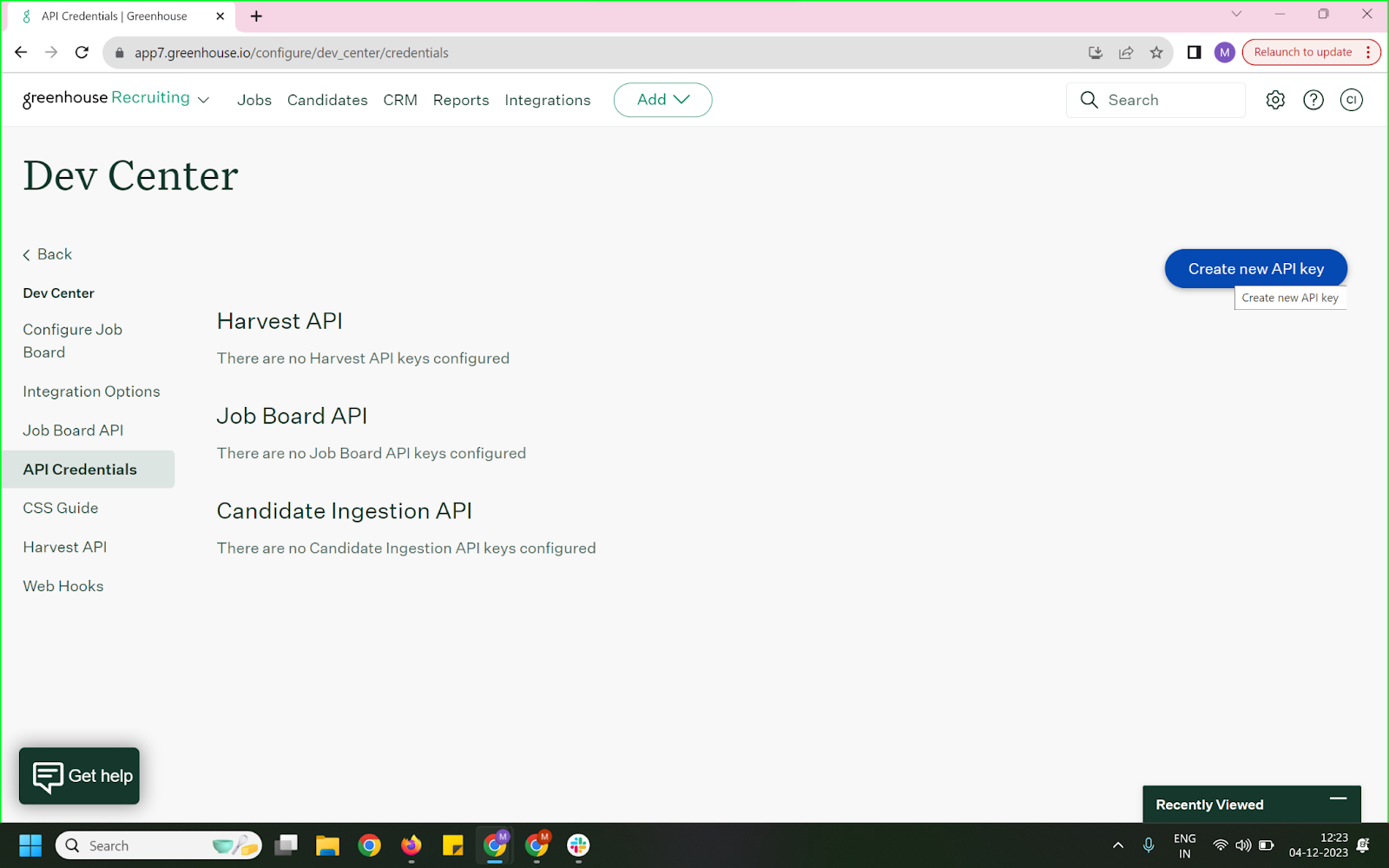View site info via the lock icon
The image size is (1389, 868).
pyautogui.click(x=120, y=53)
